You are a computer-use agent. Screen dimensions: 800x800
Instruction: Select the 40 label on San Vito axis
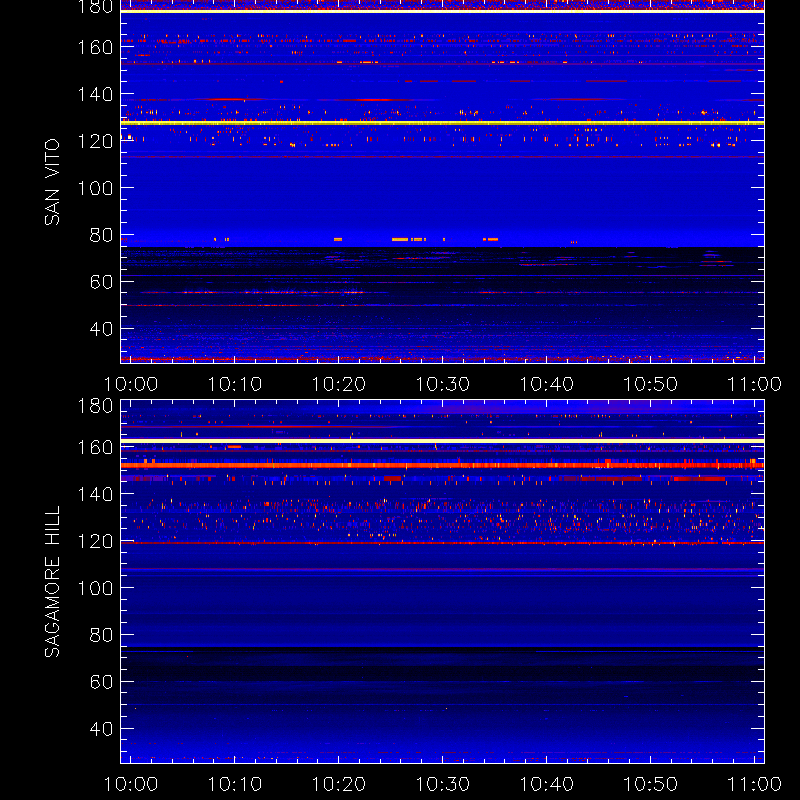[x=101, y=329]
